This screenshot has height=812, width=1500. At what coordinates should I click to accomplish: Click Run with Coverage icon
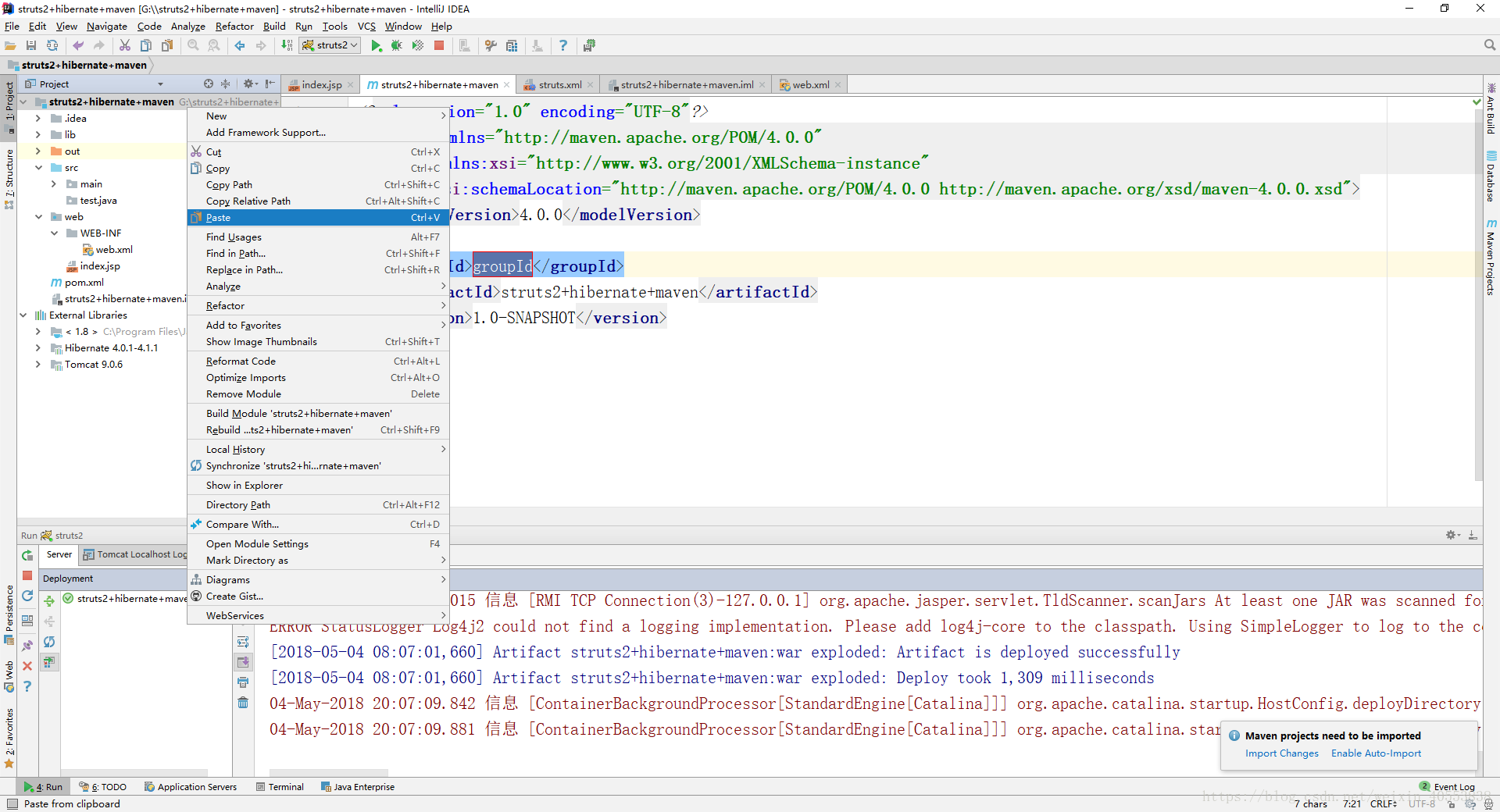(418, 45)
